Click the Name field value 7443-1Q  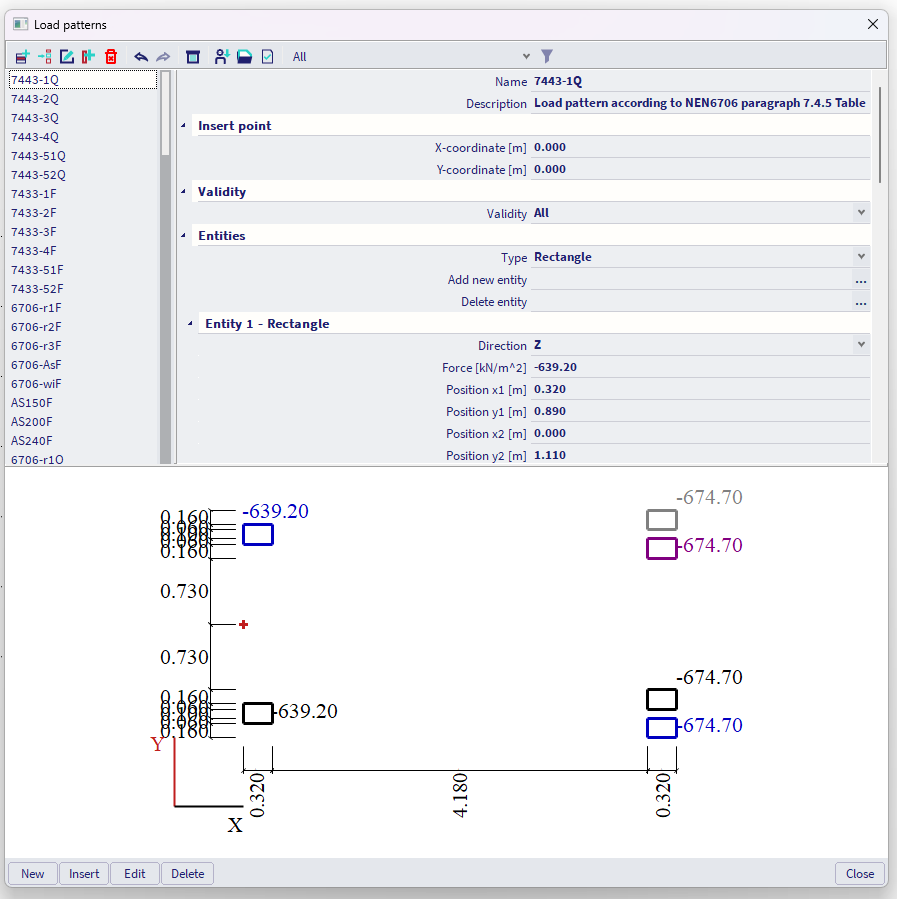(x=700, y=81)
